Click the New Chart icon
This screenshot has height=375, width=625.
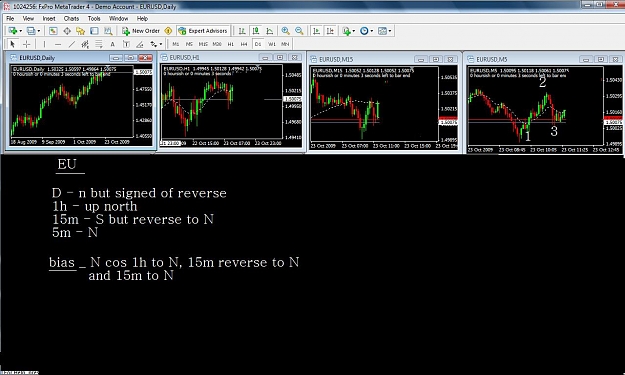(13, 31)
